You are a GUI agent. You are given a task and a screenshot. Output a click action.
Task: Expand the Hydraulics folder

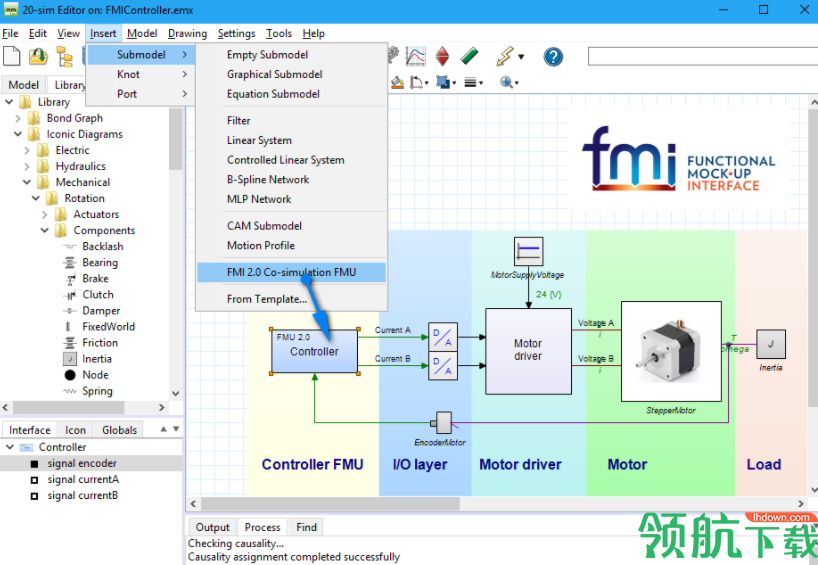[27, 166]
